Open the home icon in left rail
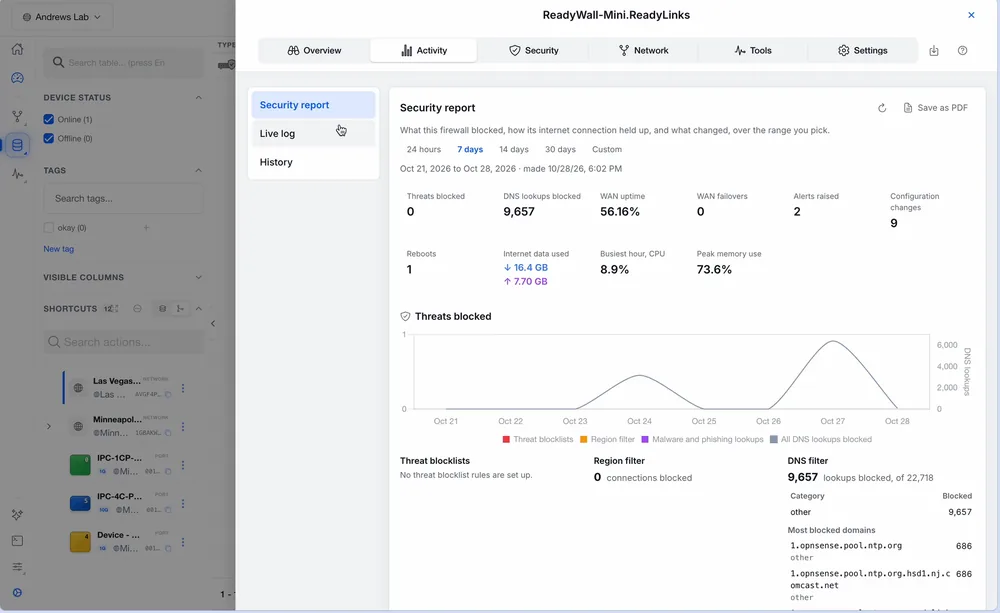1000x613 pixels. click(17, 49)
